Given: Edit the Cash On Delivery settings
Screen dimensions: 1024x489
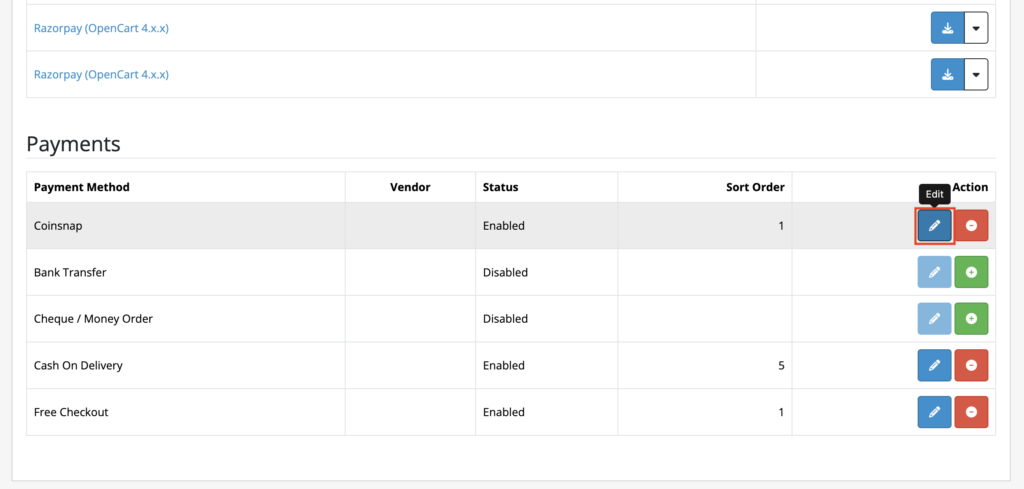Looking at the screenshot, I should click(x=934, y=365).
